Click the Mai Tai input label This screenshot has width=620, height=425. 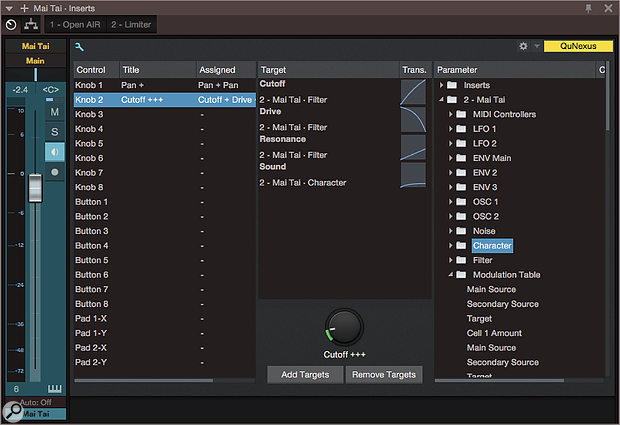(x=36, y=46)
